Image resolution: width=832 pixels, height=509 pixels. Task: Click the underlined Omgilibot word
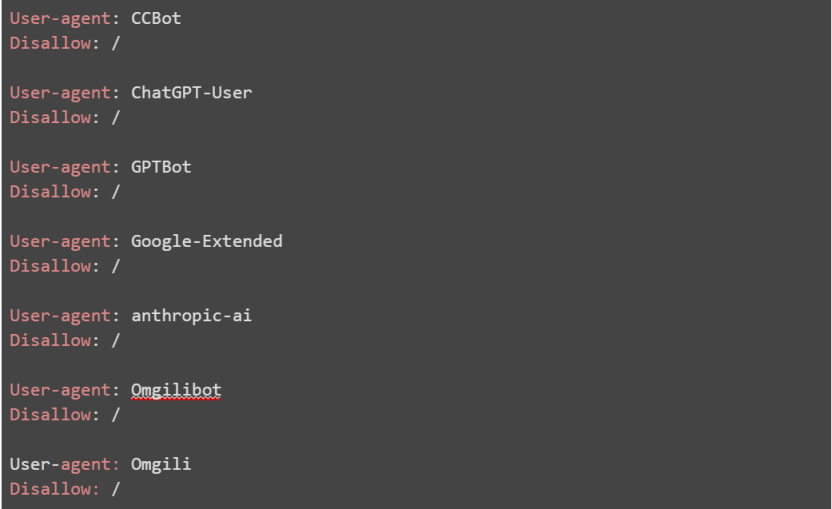[x=176, y=390]
